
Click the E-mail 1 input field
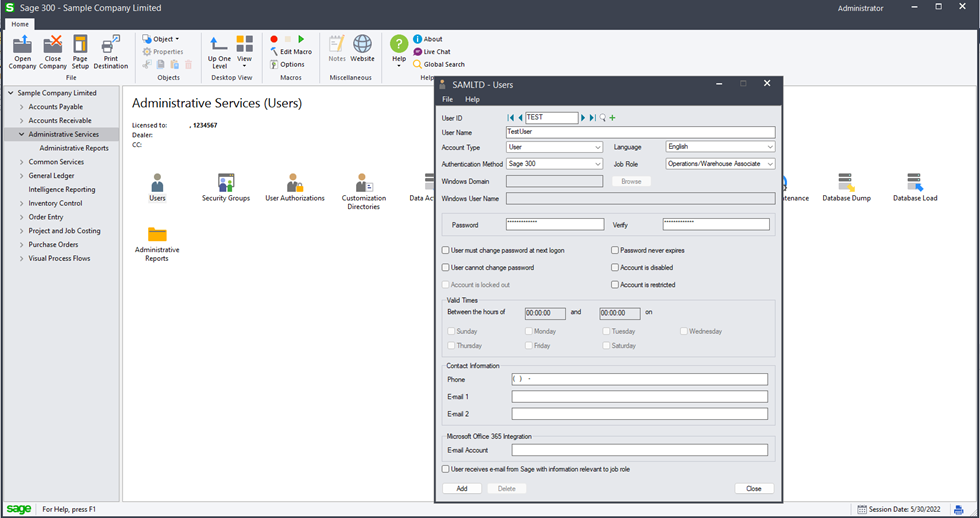click(639, 397)
